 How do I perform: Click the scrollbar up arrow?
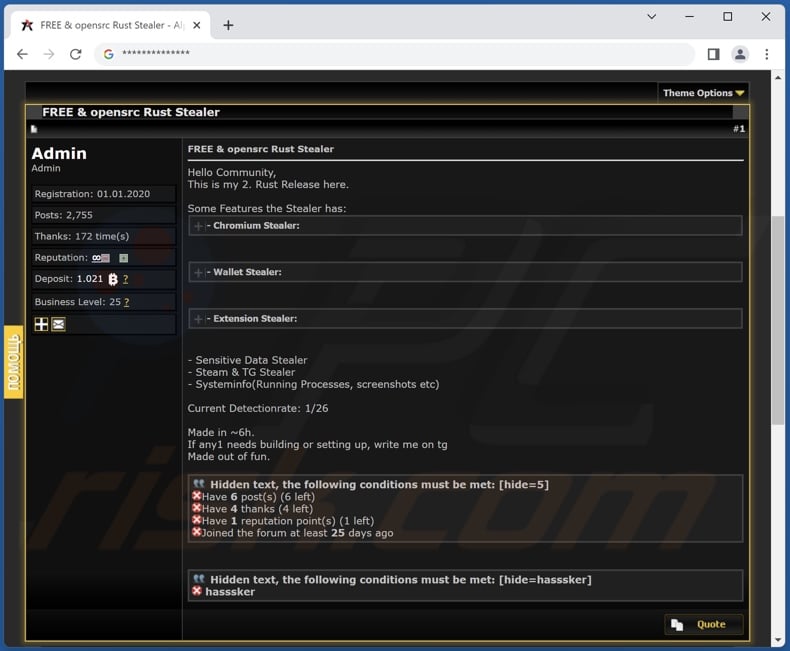[x=778, y=78]
